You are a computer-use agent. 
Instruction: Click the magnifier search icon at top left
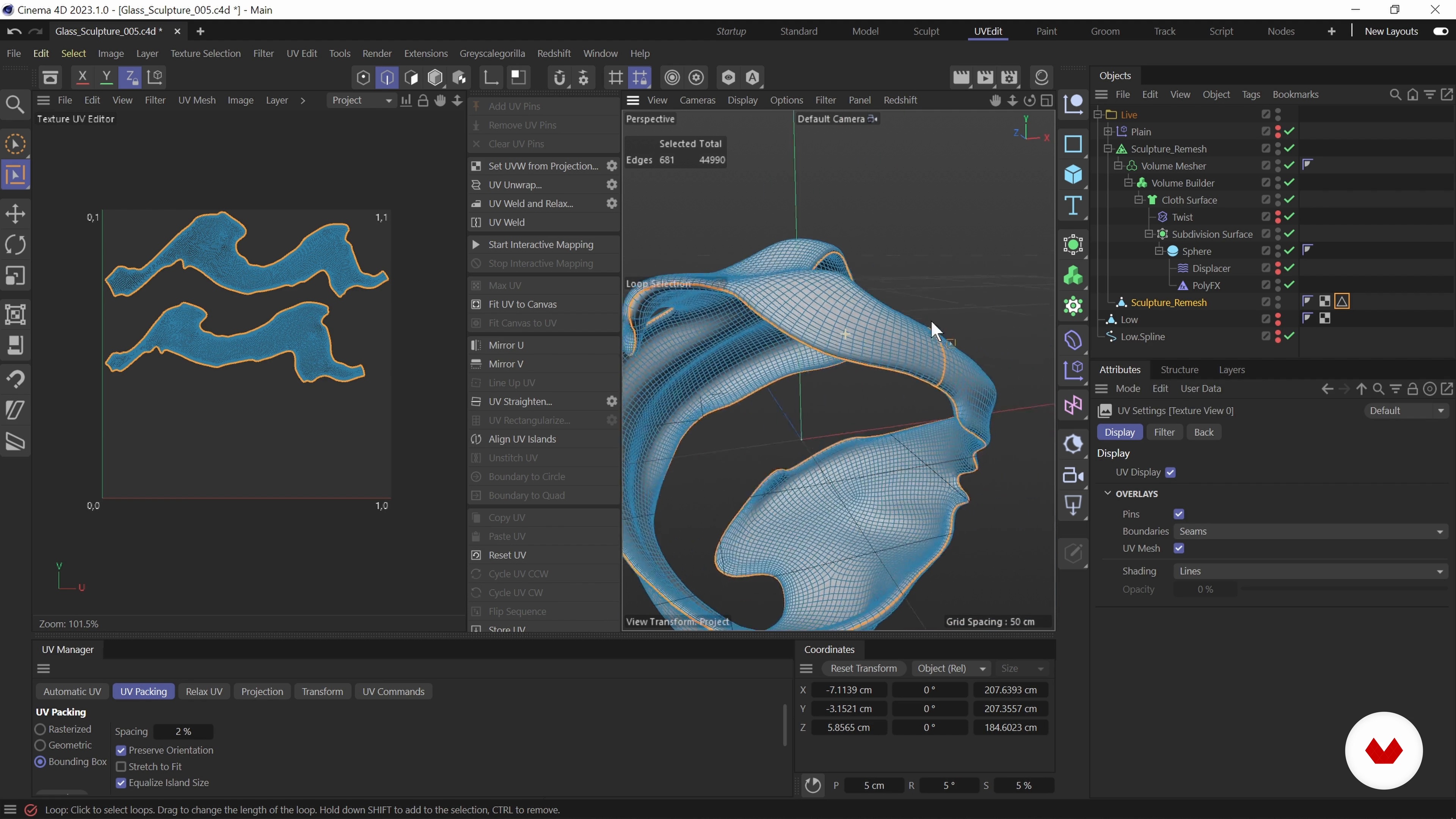15,104
